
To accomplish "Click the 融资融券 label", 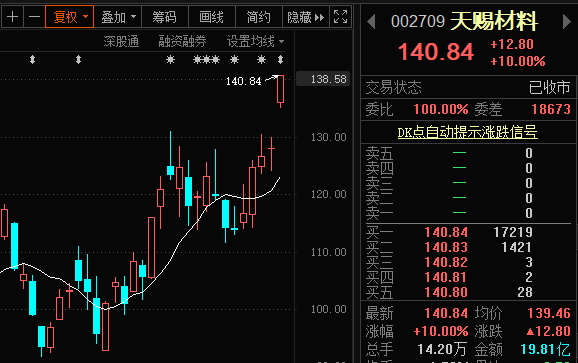I will (x=182, y=41).
